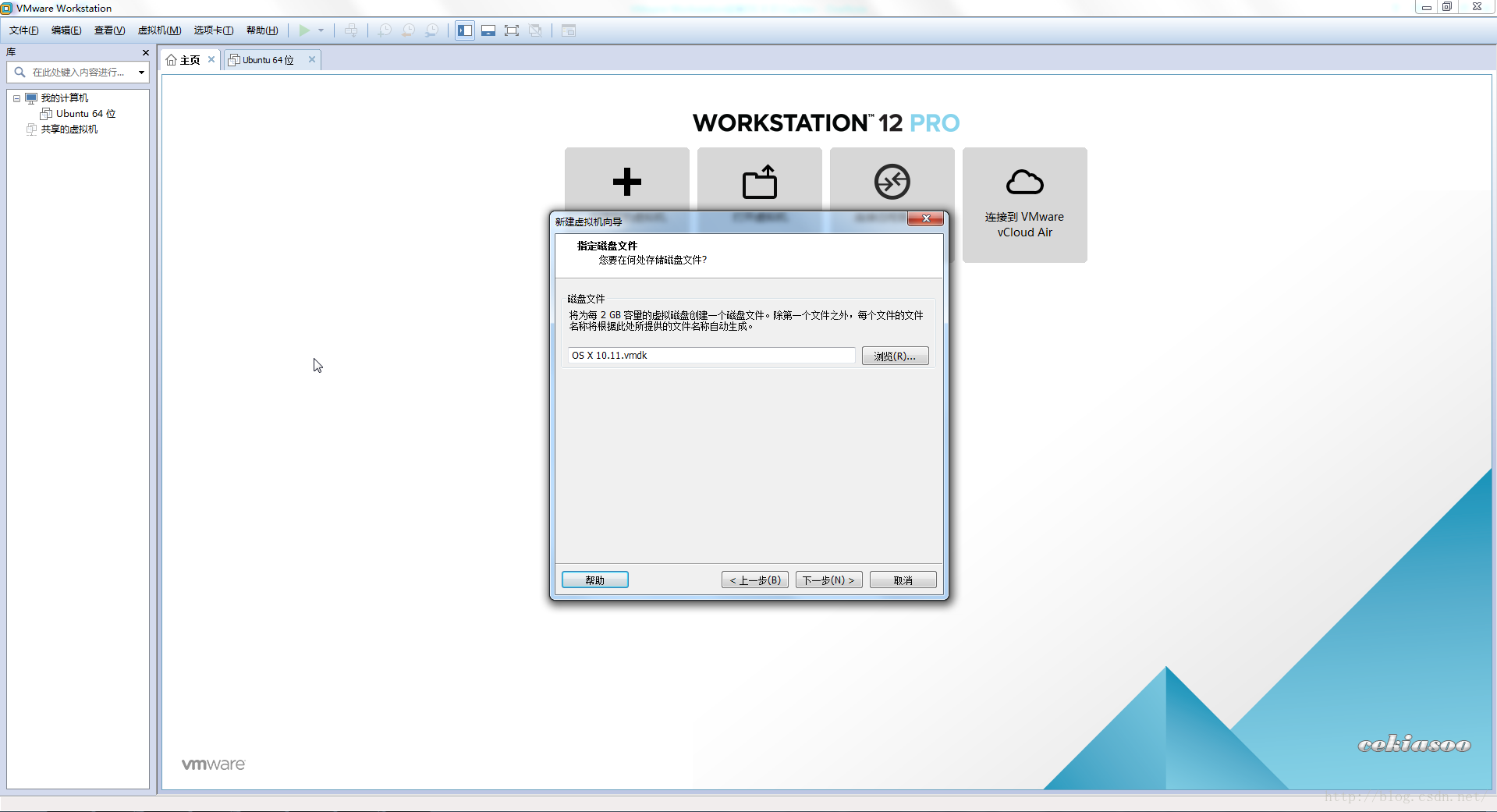Image resolution: width=1497 pixels, height=812 pixels.
Task: Select Ubuntu 64 位 in the library tree
Action: [86, 114]
